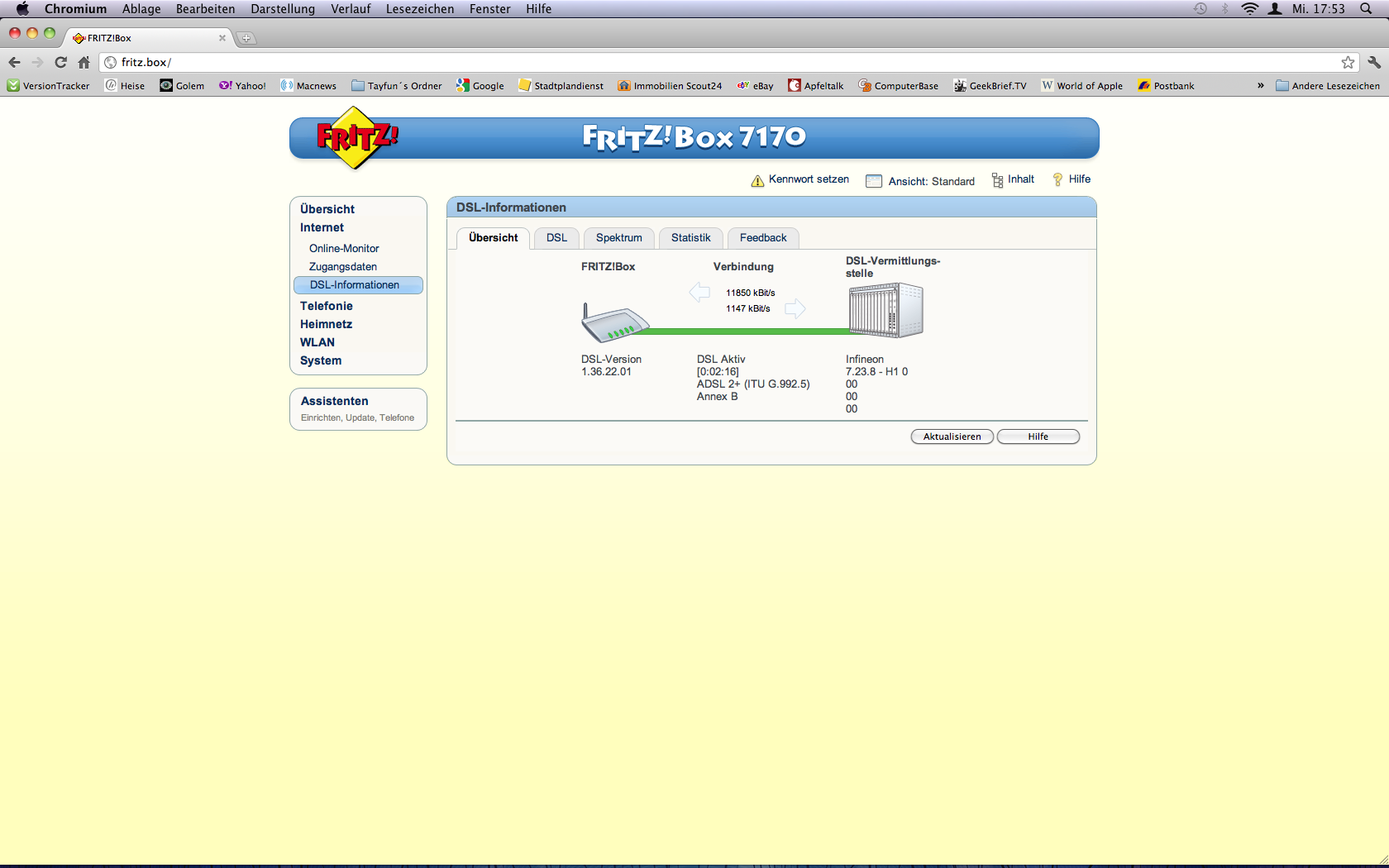Open Heimnetz in the sidebar

(326, 324)
